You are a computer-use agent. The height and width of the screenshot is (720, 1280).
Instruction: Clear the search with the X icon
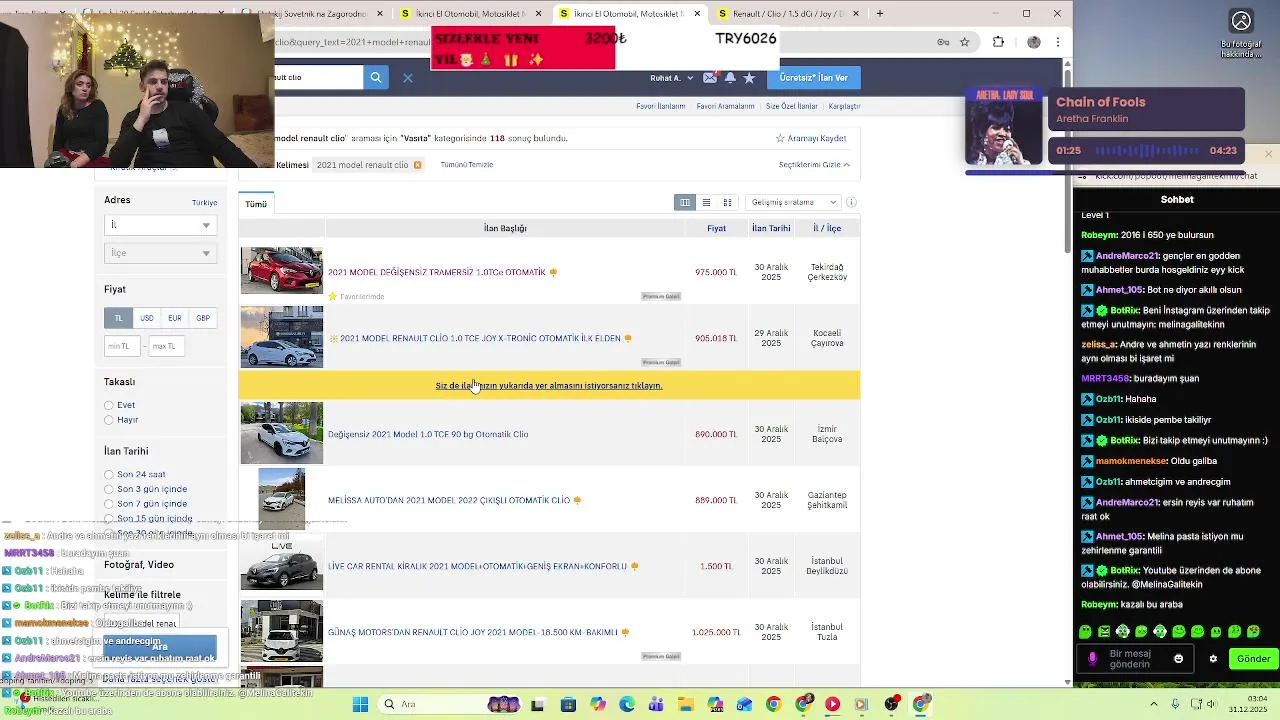click(408, 78)
